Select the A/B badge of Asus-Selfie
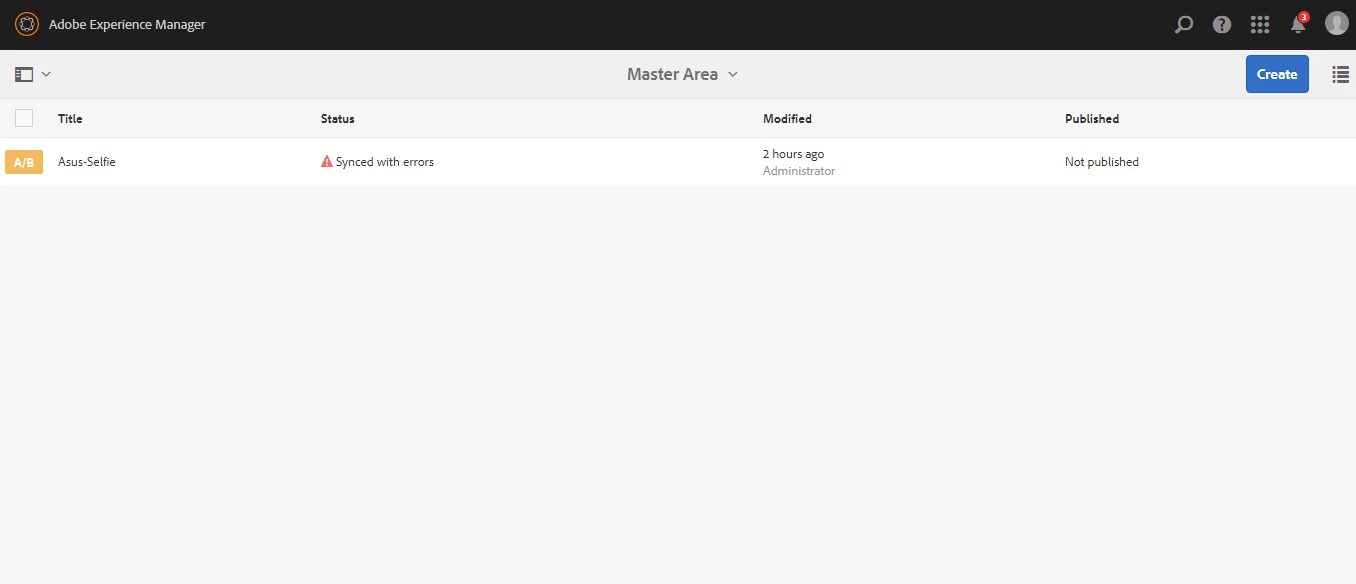Image resolution: width=1356 pixels, height=584 pixels. tap(24, 162)
